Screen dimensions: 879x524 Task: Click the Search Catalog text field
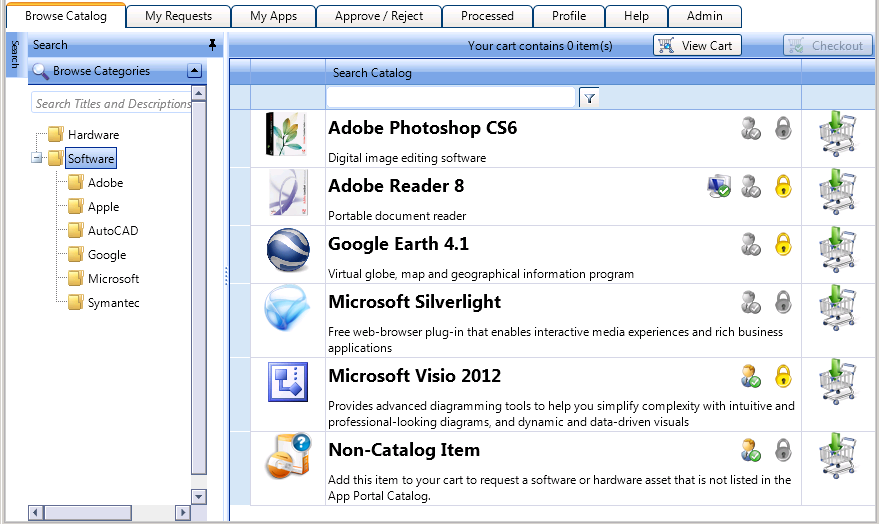(x=451, y=98)
